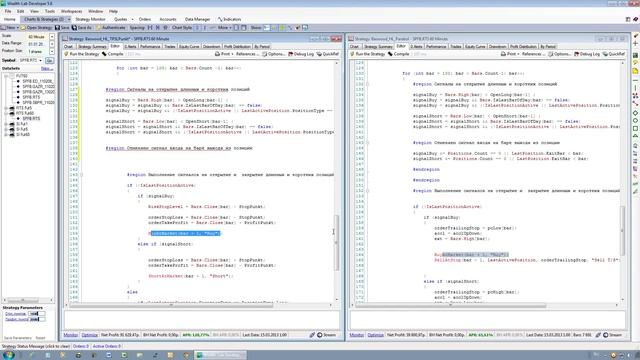Screen dimensions: 640x360
Task: Open Equity Curve tab in left strategy window
Action: (189, 47)
